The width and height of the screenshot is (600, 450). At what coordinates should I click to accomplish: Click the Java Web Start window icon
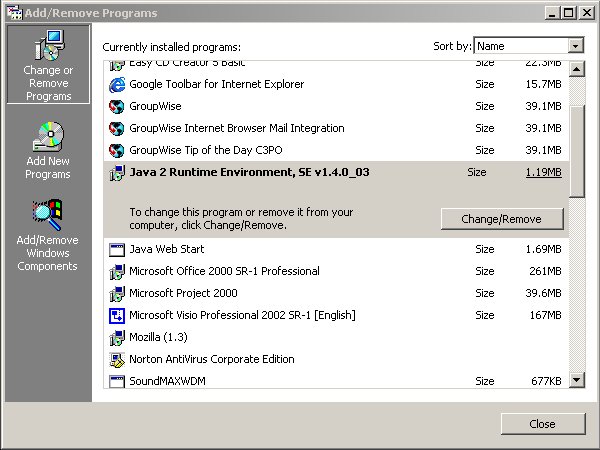click(117, 250)
